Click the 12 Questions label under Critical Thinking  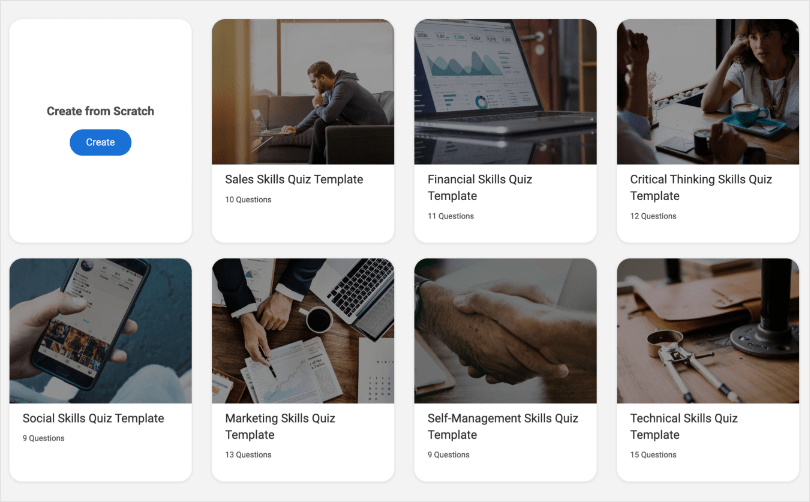[x=653, y=216]
